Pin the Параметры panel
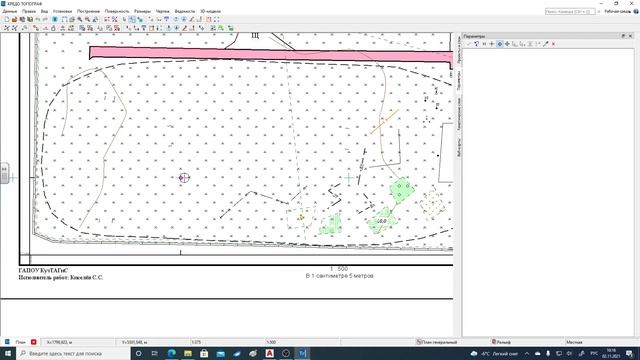The width and height of the screenshot is (640, 360). (x=623, y=36)
